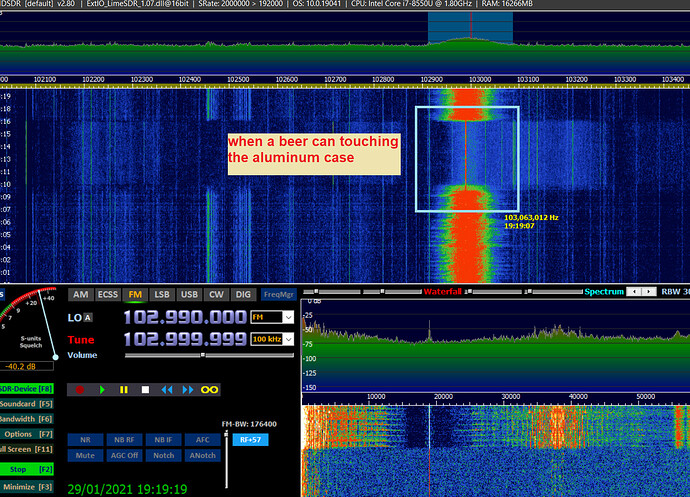Adjust the Volume slider
Screen dimensions: 690x497
(x=209, y=355)
